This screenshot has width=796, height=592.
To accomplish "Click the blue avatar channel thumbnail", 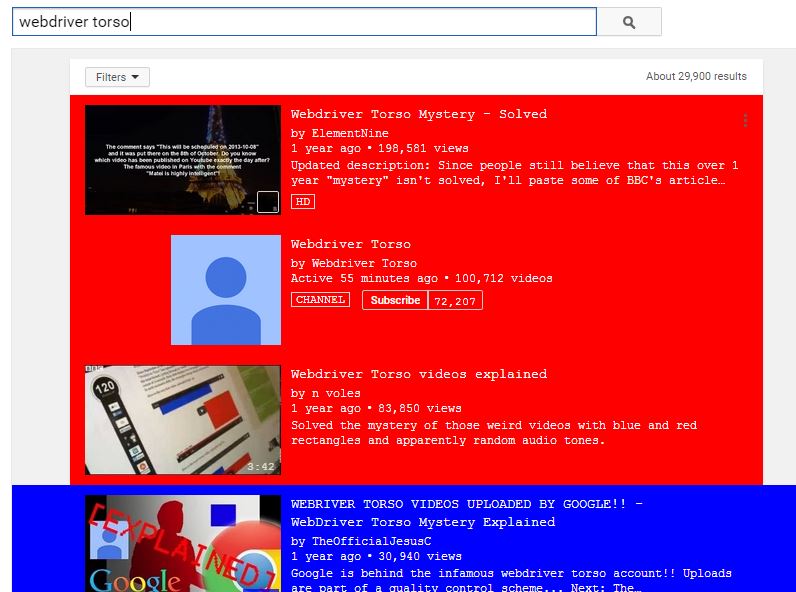I will tap(226, 290).
